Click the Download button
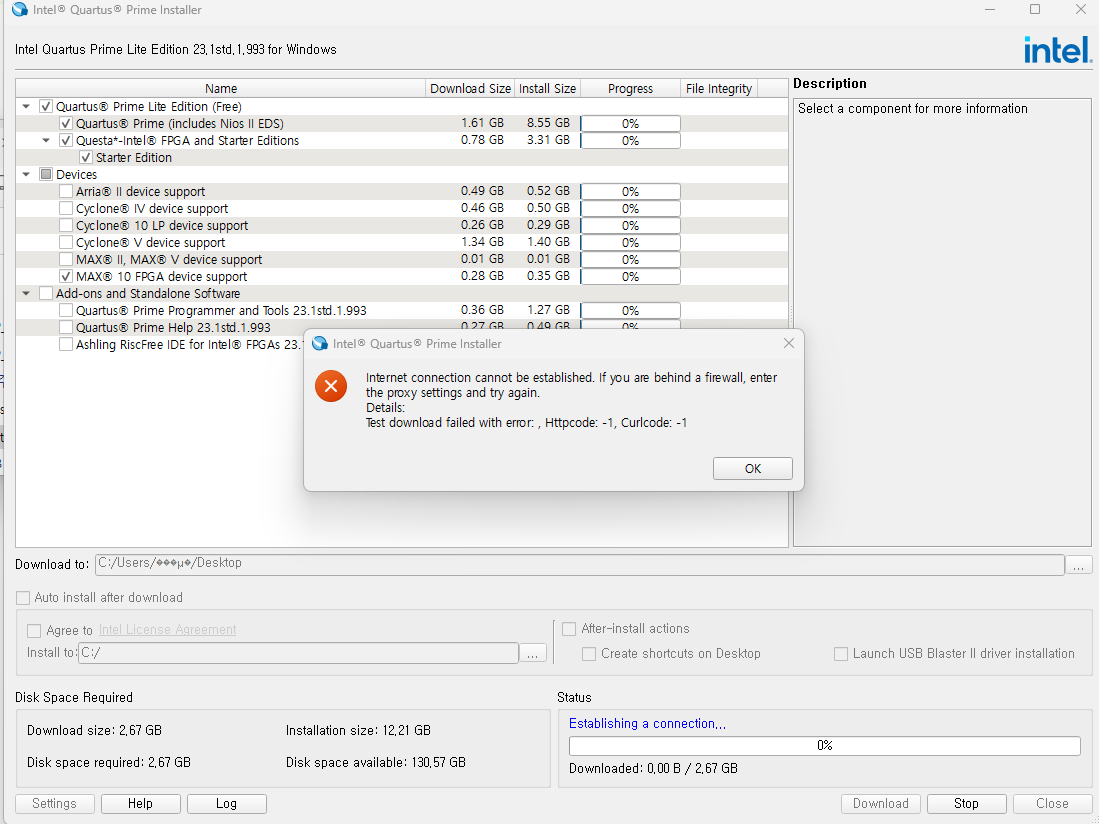 pos(880,804)
